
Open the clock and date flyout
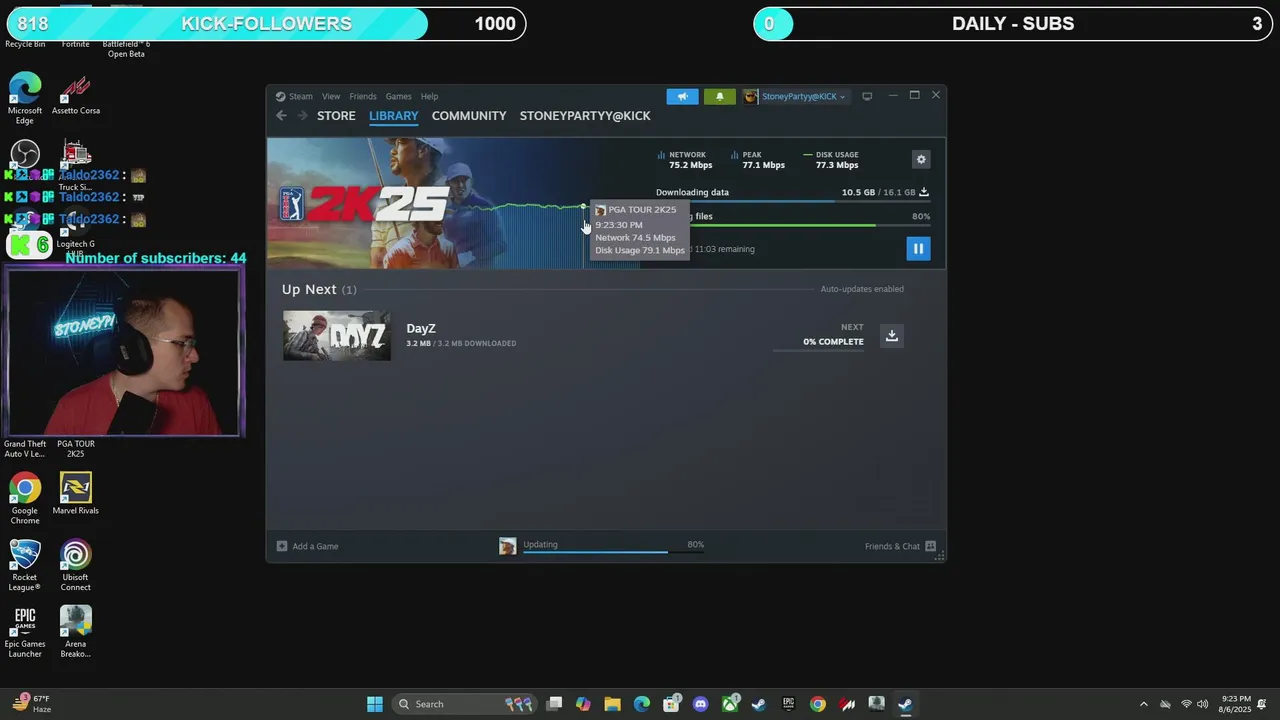click(1234, 704)
